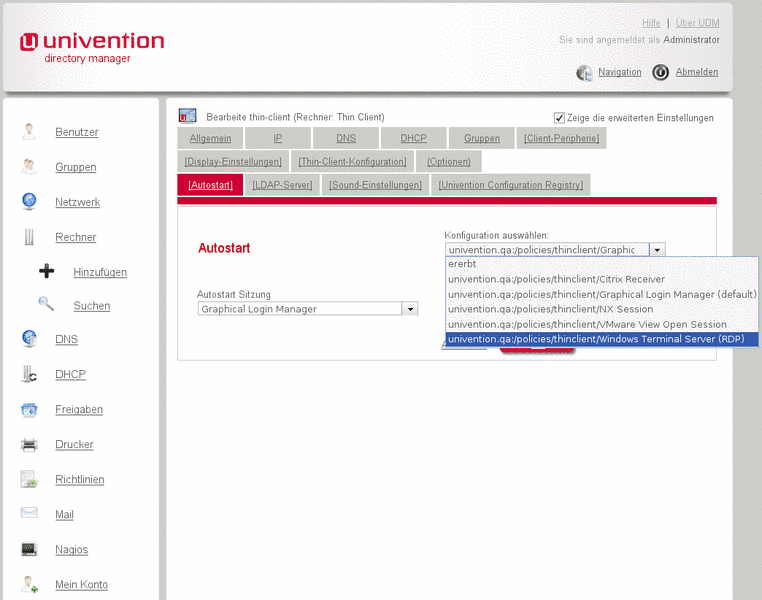Choose the Citrix Receiver policy option
The image size is (762, 600).
(x=556, y=279)
